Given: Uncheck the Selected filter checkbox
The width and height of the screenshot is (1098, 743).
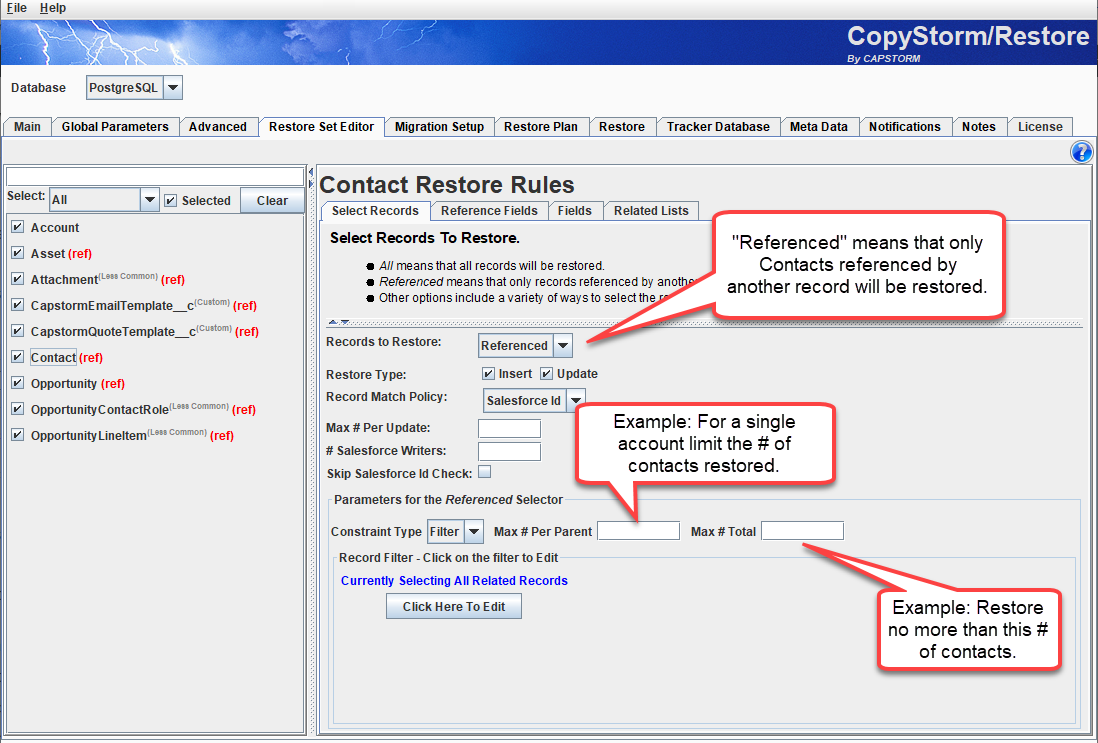Looking at the screenshot, I should pyautogui.click(x=170, y=201).
